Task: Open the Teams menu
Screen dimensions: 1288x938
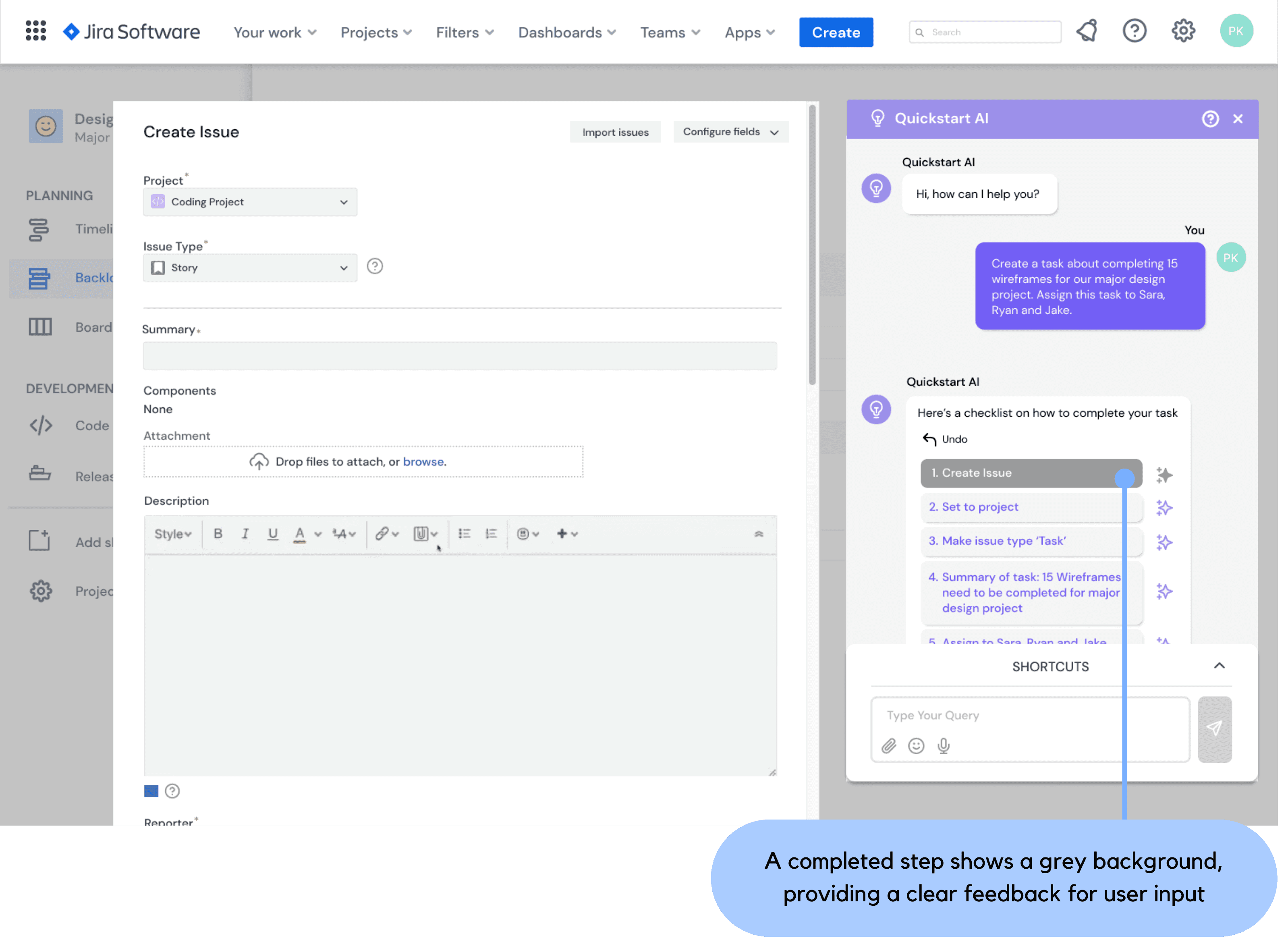Action: coord(670,32)
